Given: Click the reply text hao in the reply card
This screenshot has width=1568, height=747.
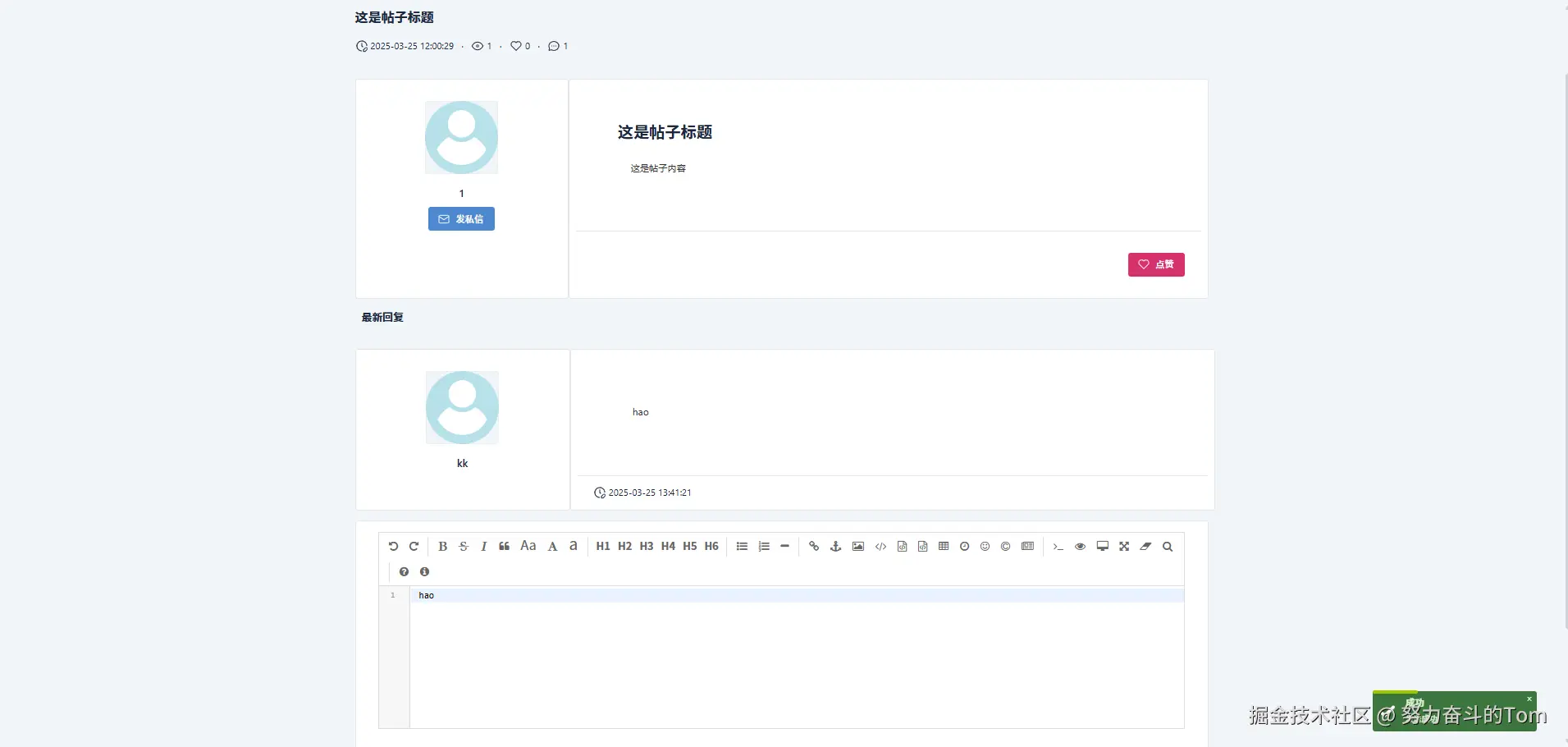Looking at the screenshot, I should pyautogui.click(x=640, y=412).
